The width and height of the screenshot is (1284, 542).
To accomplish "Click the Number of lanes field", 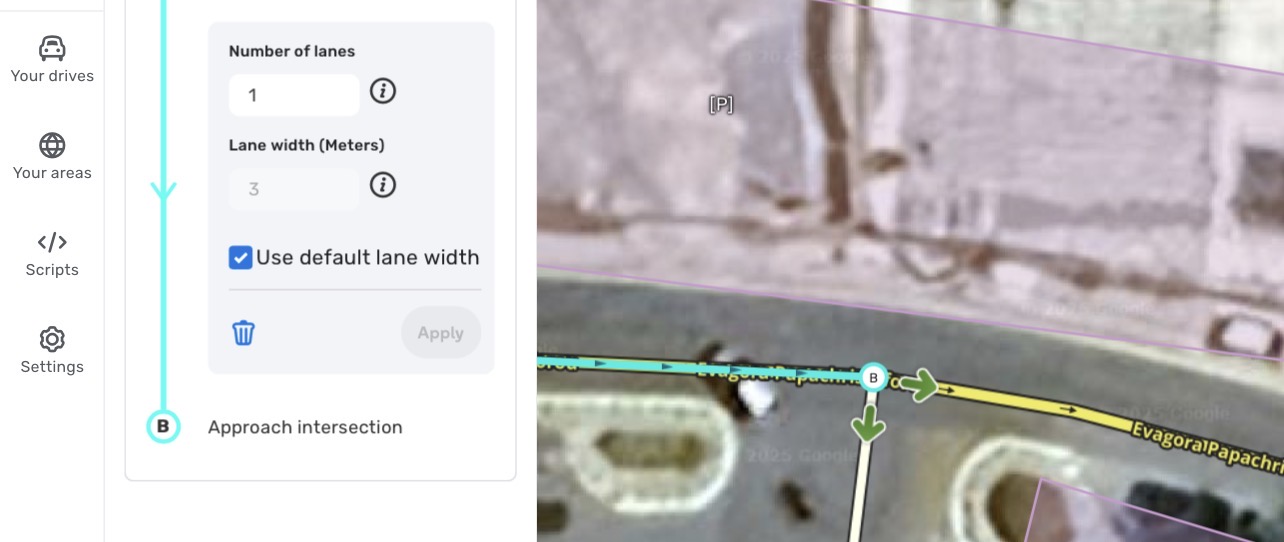I will click(294, 95).
